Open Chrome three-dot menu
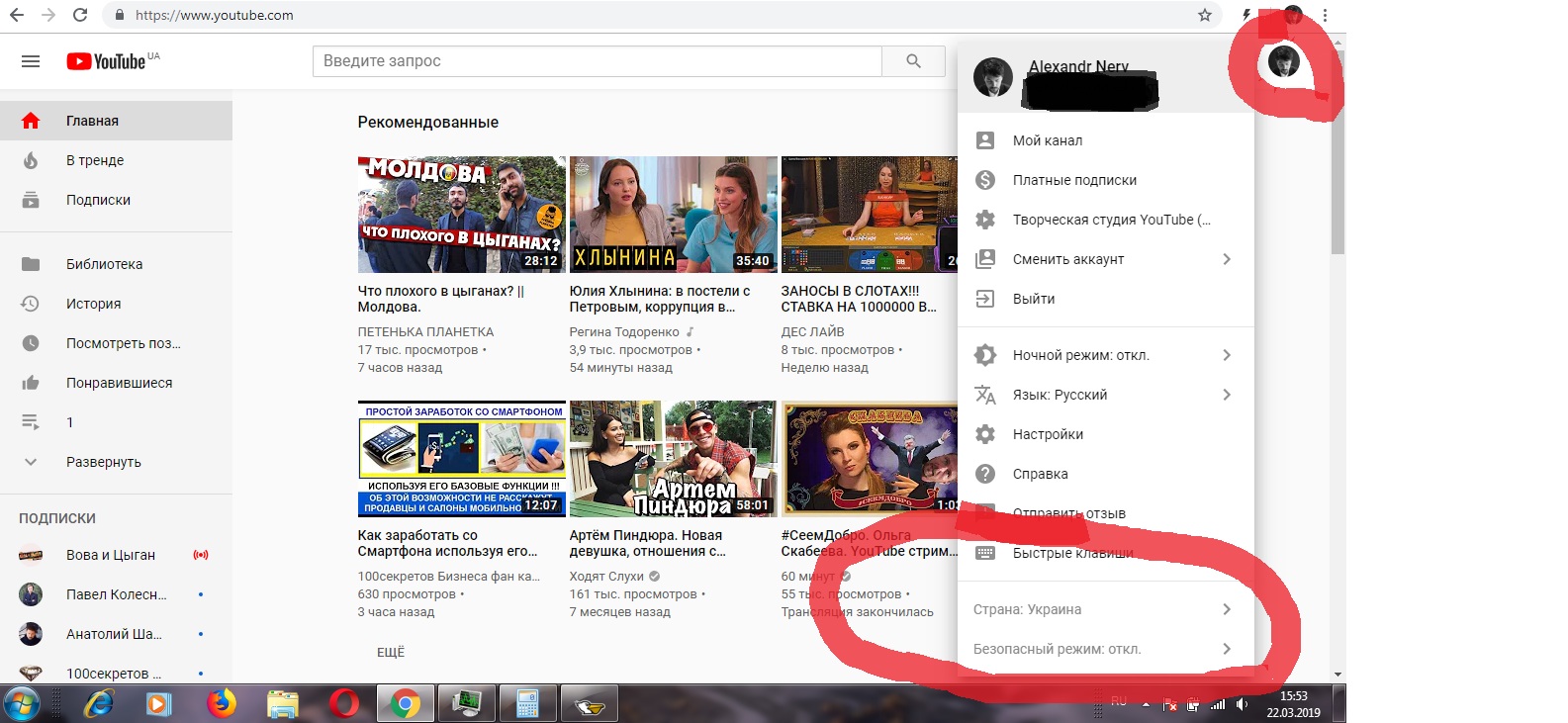Image resolution: width=1568 pixels, height=723 pixels. click(x=1325, y=15)
